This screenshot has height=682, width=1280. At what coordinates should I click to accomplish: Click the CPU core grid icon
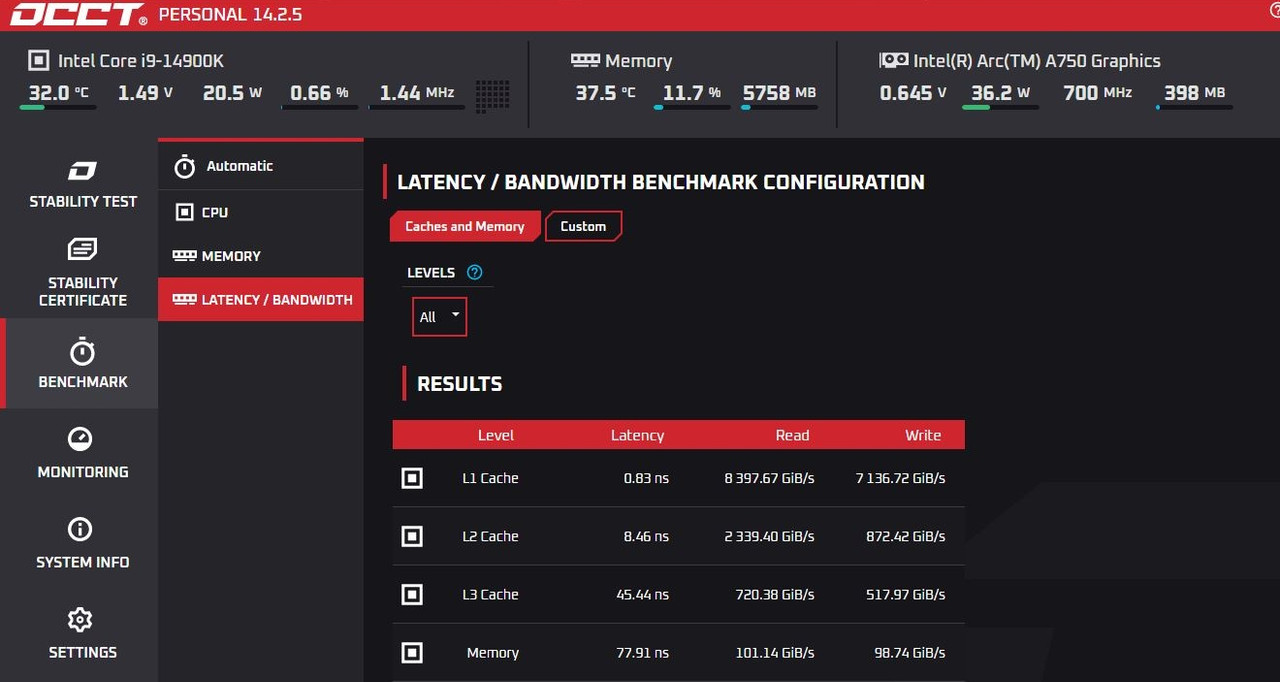(493, 95)
